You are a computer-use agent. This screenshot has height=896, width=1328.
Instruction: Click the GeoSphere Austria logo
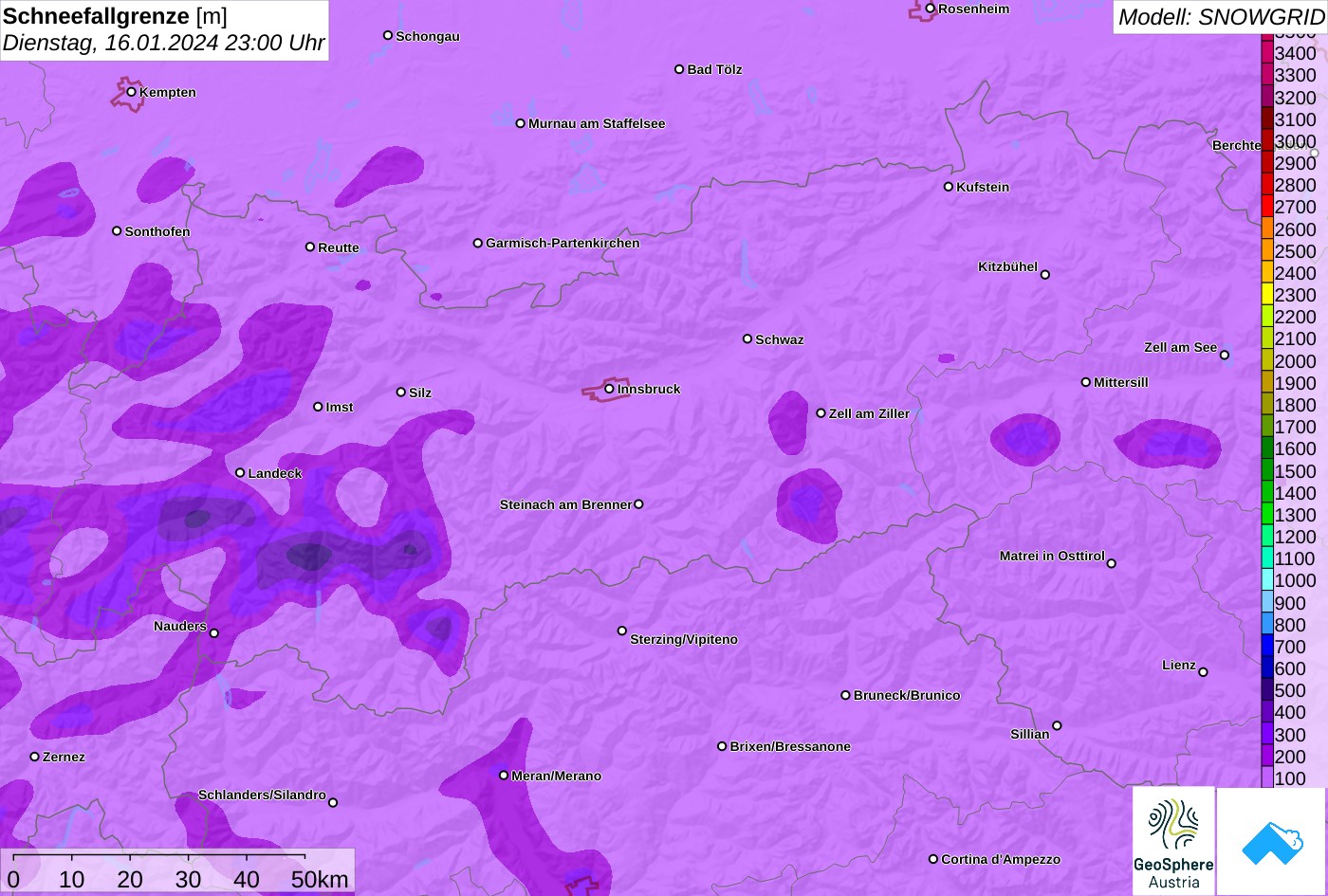[1173, 841]
